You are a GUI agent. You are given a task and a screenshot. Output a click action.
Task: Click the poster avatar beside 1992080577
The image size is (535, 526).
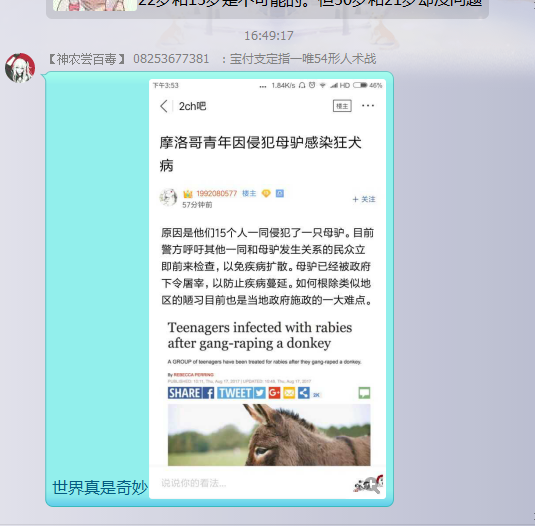168,197
